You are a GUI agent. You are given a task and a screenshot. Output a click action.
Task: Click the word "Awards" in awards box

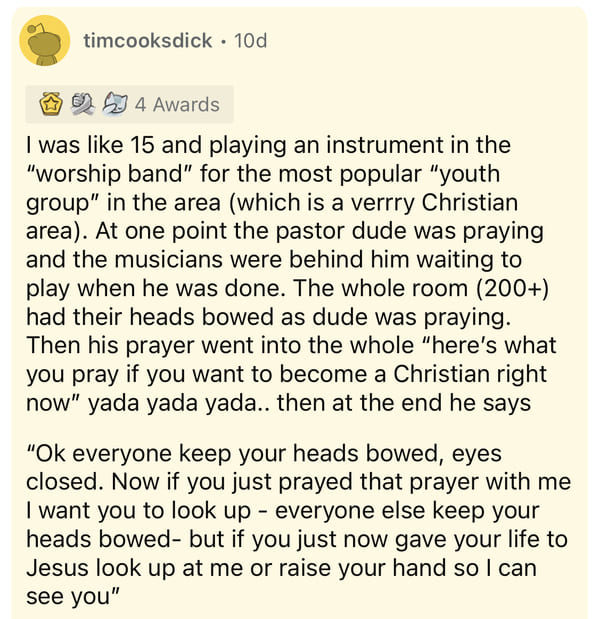(186, 105)
